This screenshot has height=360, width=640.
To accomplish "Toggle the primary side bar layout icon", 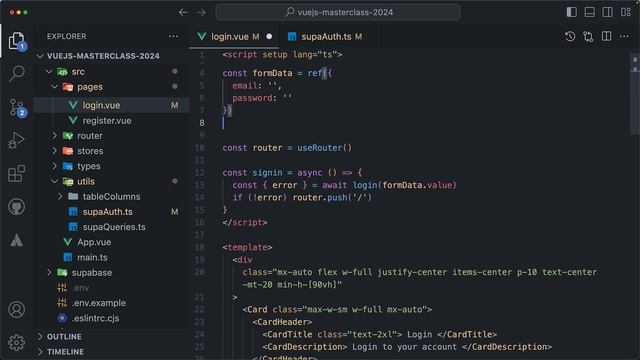I will pyautogui.click(x=571, y=12).
